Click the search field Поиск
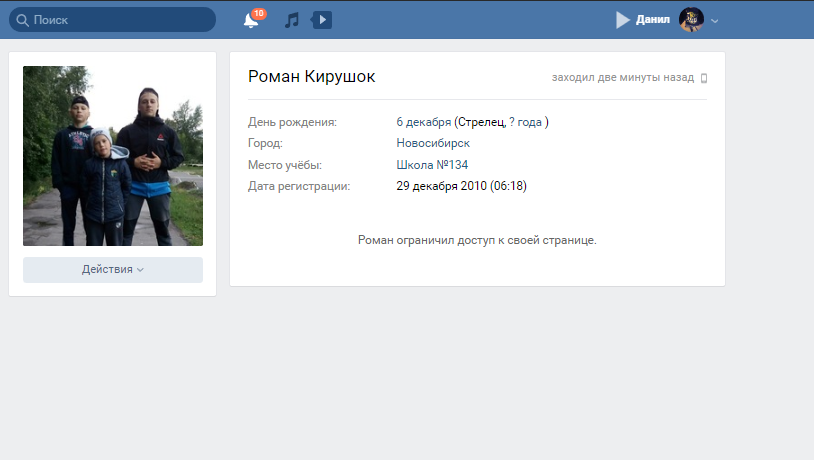This screenshot has width=814, height=460. (112, 20)
